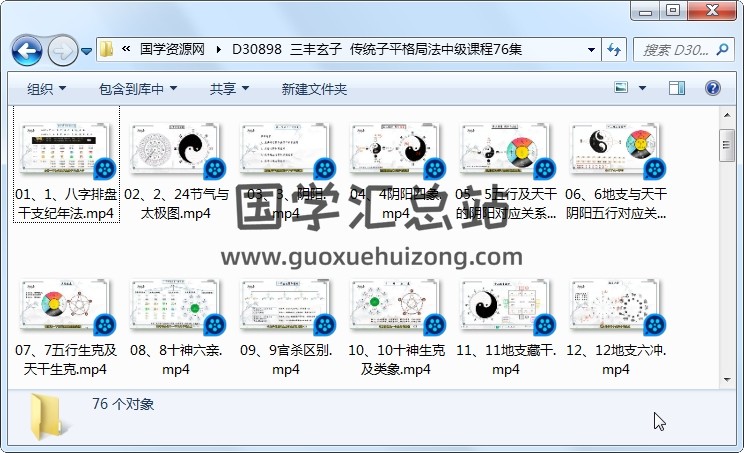Click file name 11、11地支藏干.mp4
This screenshot has height=453, width=744.
coord(506,360)
